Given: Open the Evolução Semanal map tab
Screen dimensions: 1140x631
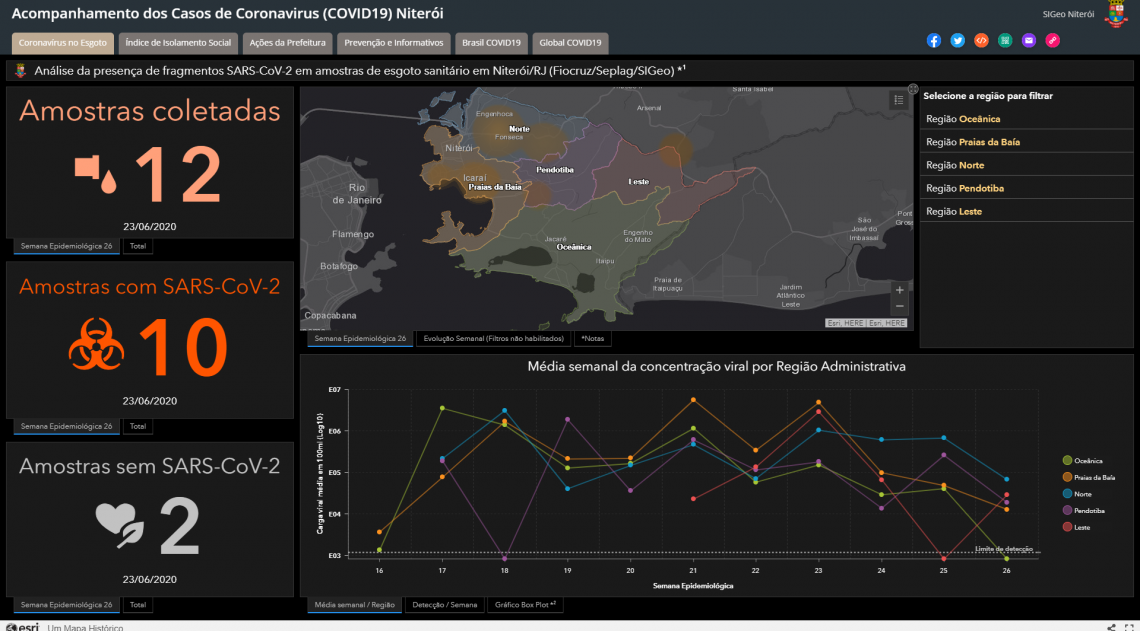Looking at the screenshot, I should [492, 339].
